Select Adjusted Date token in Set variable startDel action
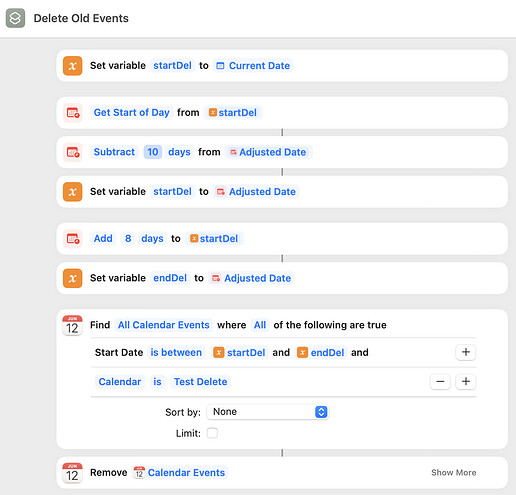Screen dimensions: 516x495 [x=256, y=192]
